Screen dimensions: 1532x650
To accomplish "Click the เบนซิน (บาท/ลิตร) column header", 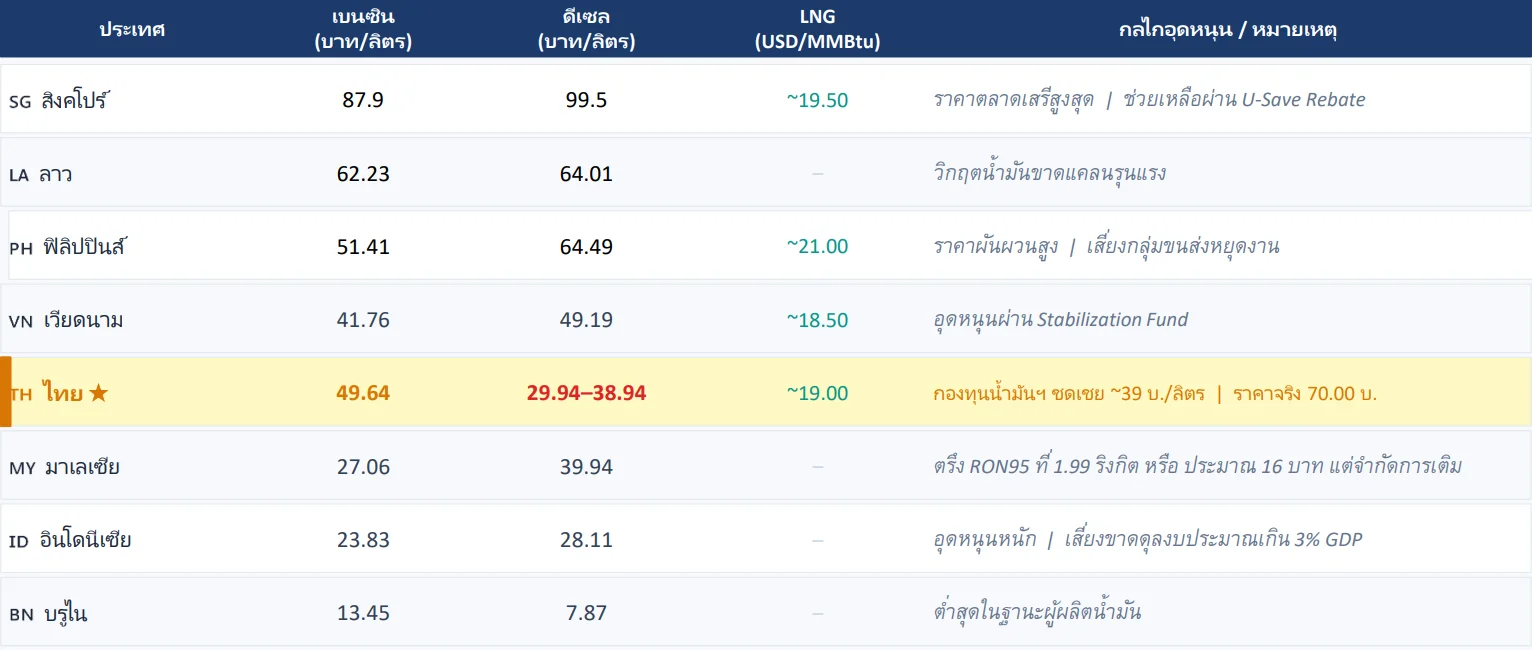I will coord(362,29).
